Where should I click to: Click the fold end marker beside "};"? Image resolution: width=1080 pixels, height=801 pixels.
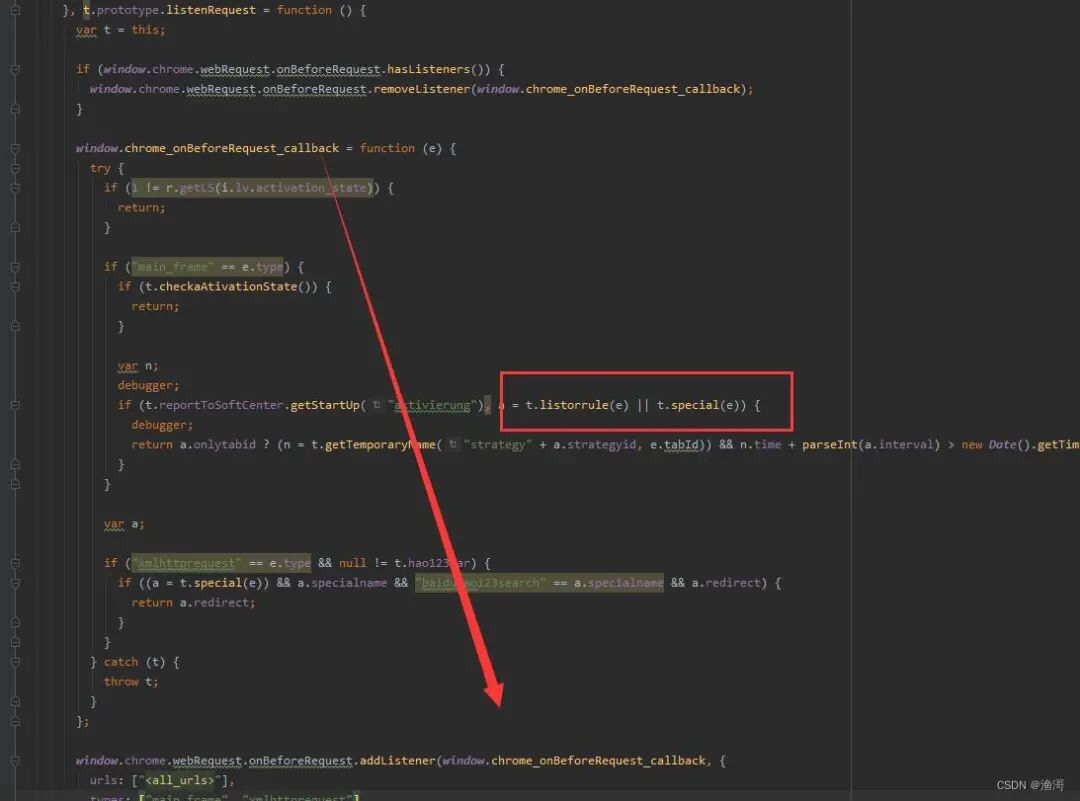(x=15, y=722)
